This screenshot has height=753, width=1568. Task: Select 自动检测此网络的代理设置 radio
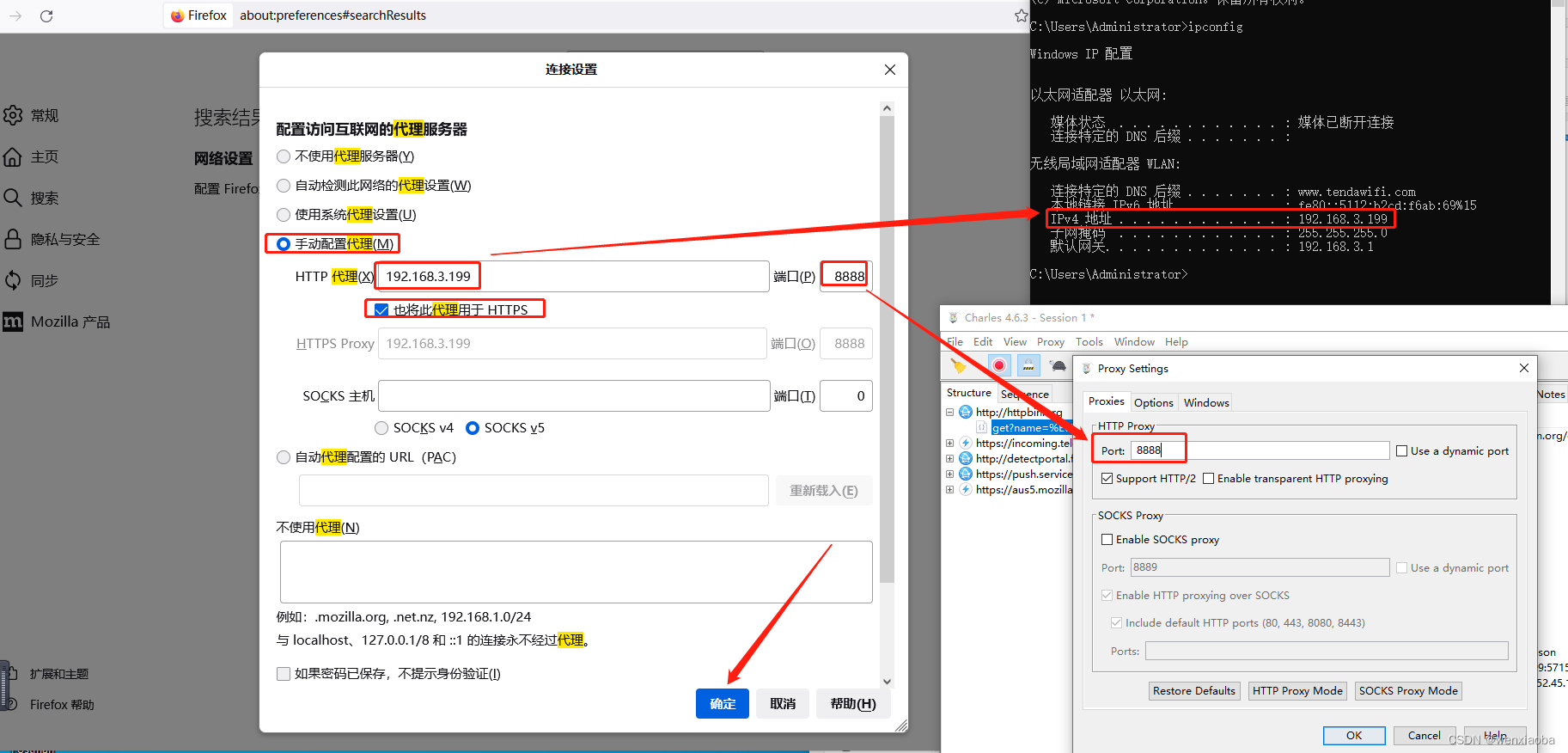pyautogui.click(x=284, y=186)
